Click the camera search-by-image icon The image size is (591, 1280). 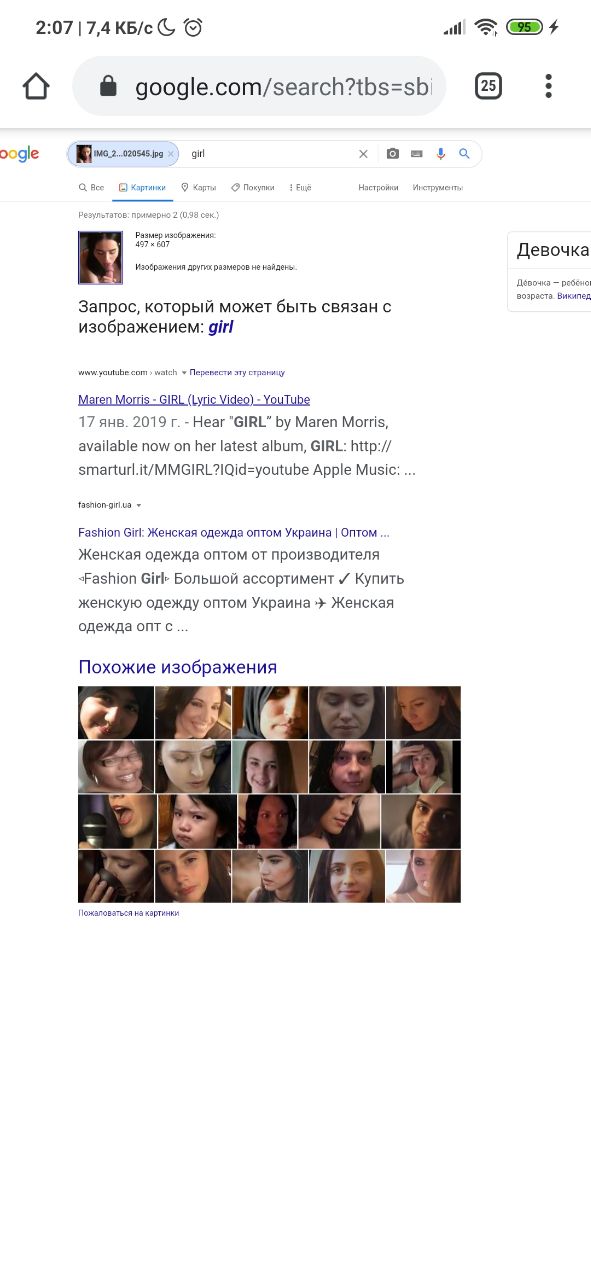coord(393,154)
